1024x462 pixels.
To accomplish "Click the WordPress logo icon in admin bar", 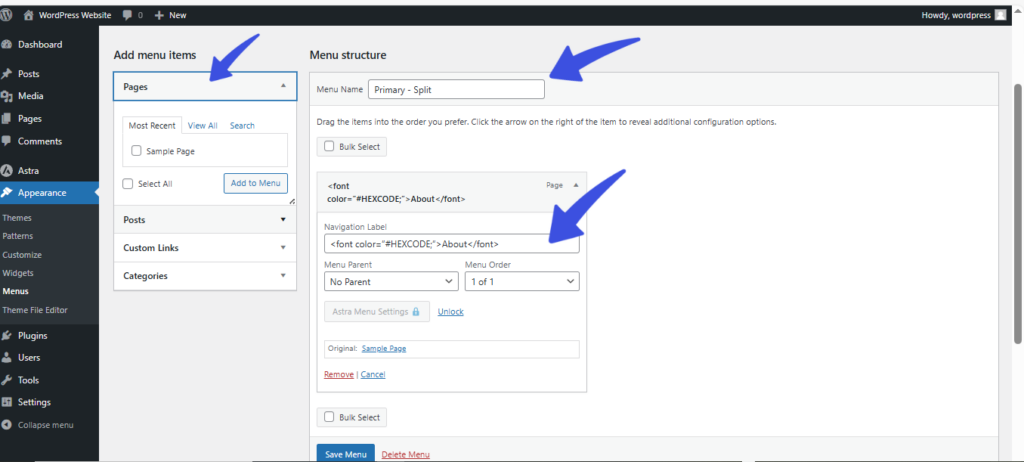I will tap(7, 15).
